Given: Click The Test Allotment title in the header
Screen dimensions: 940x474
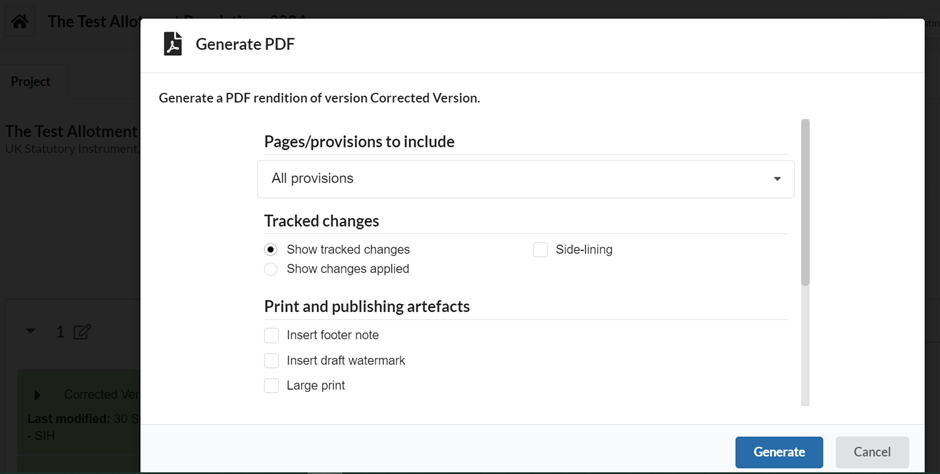Looking at the screenshot, I should 94,22.
